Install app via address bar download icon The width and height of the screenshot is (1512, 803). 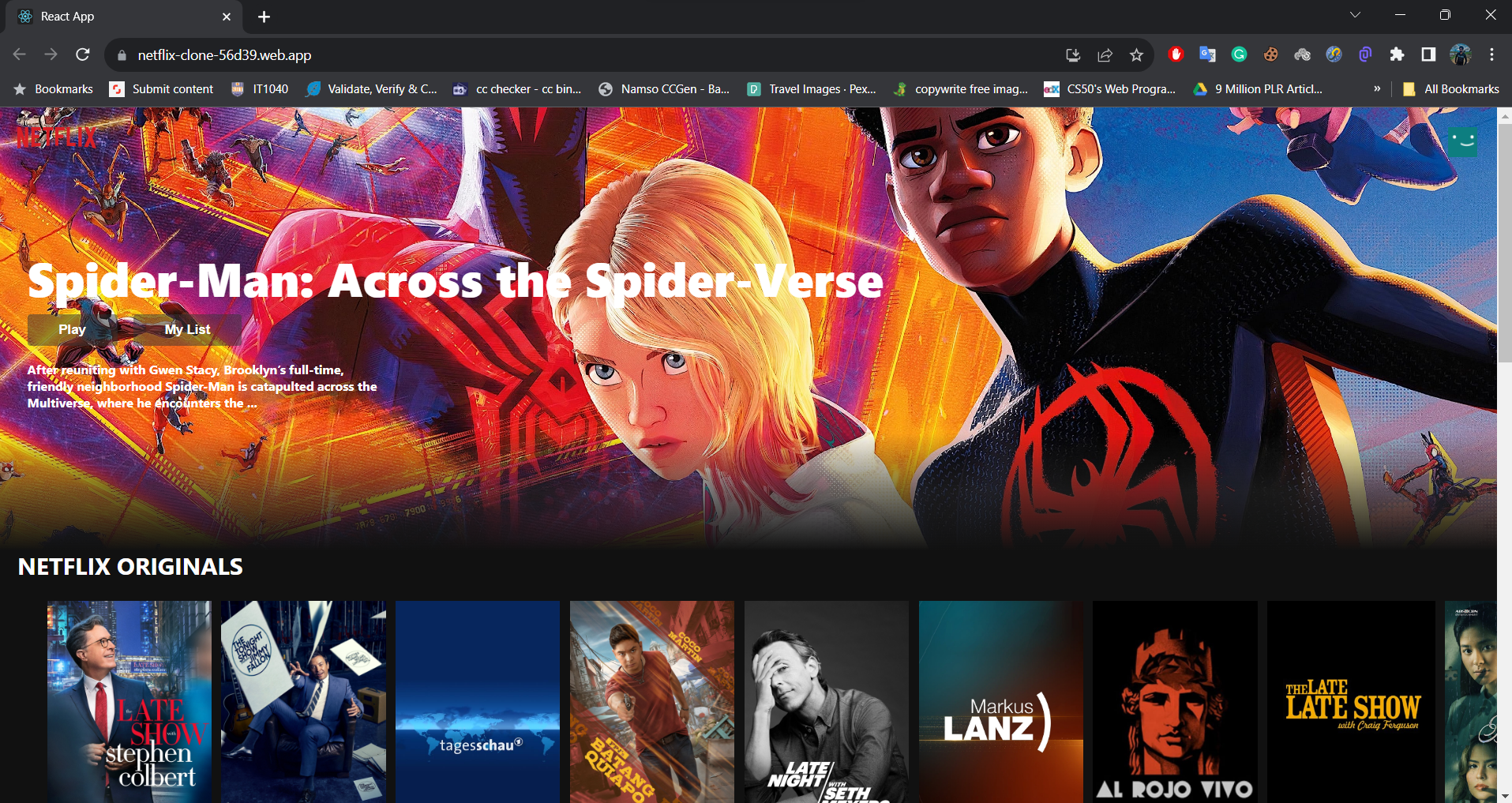[x=1073, y=54]
